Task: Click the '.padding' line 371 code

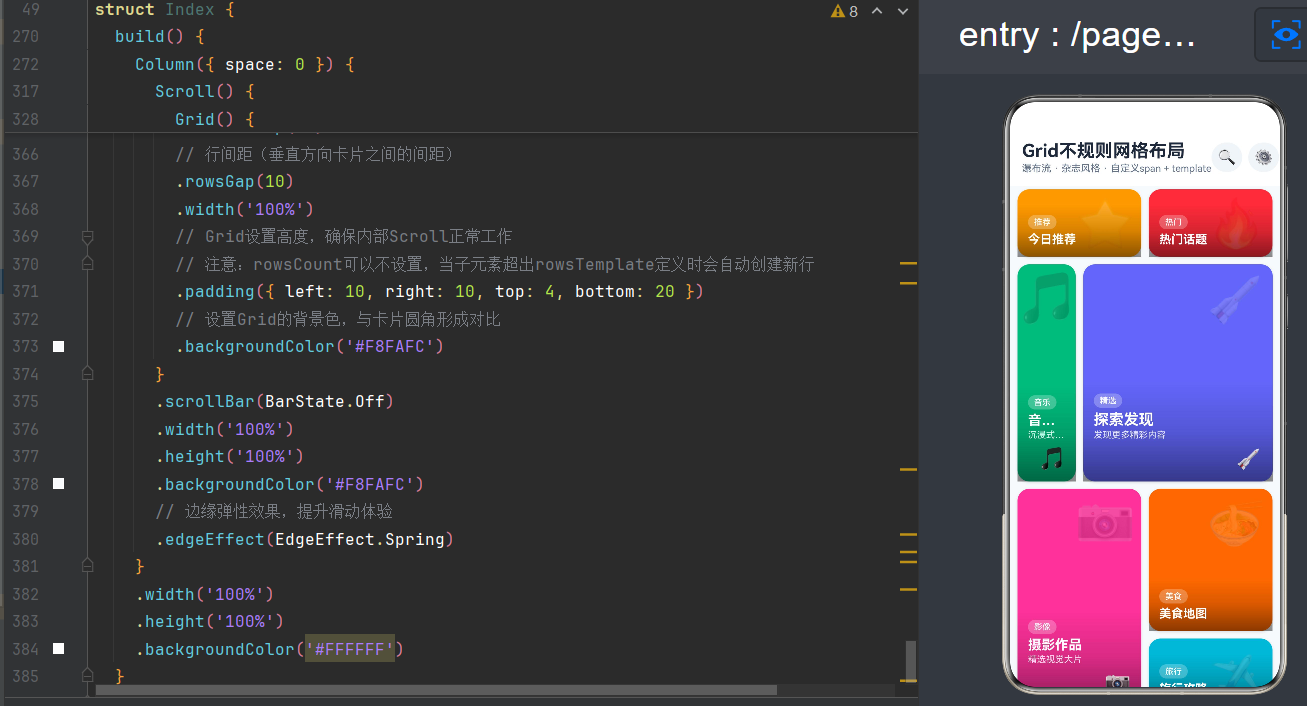Action: click(x=440, y=291)
